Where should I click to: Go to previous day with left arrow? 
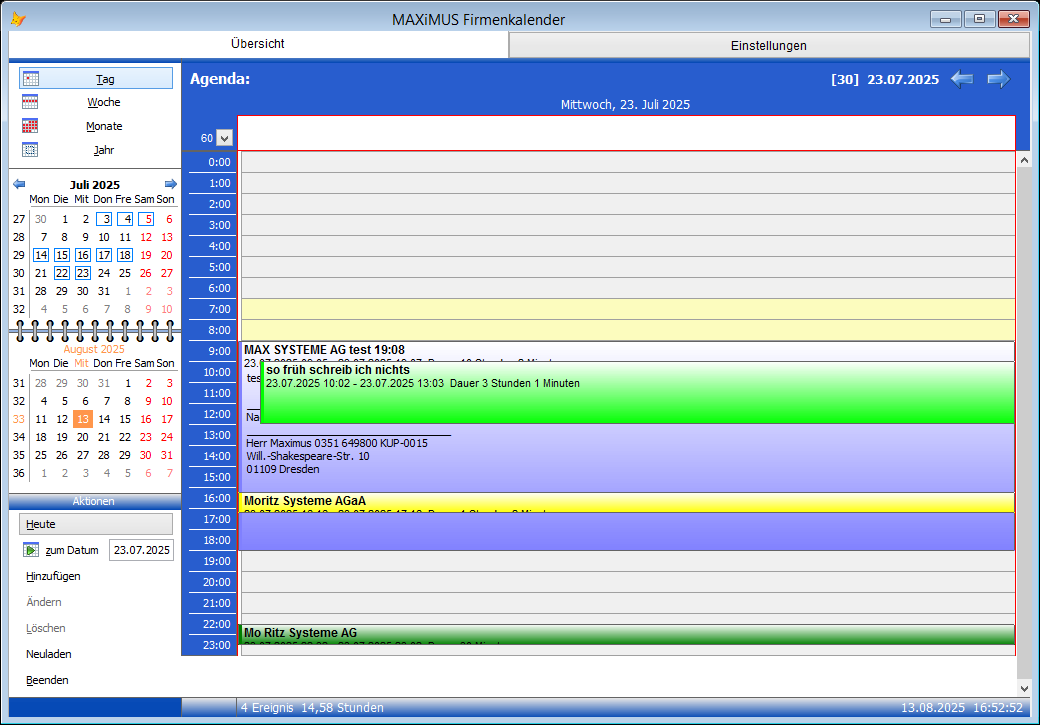click(x=961, y=80)
